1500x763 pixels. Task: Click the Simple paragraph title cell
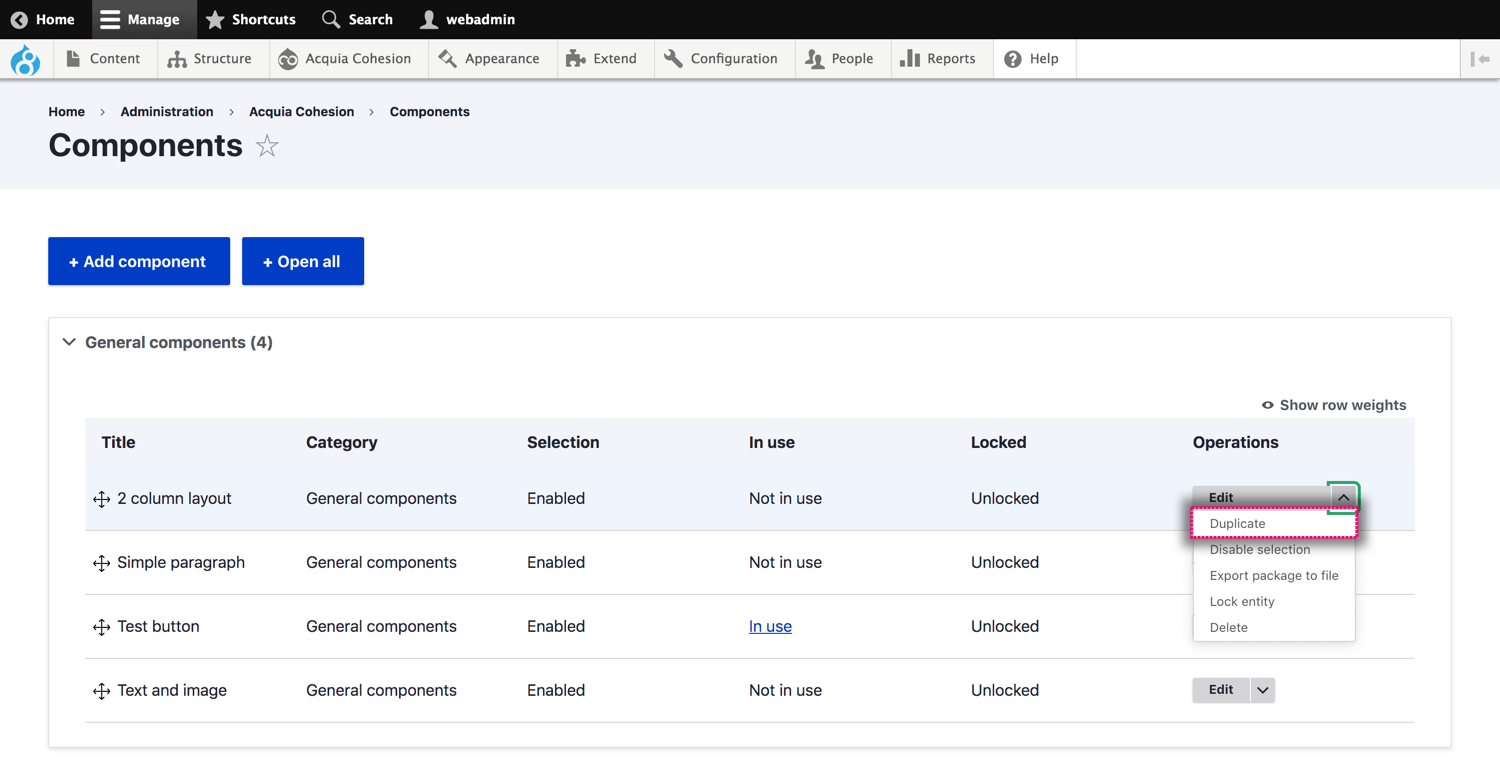pos(181,563)
